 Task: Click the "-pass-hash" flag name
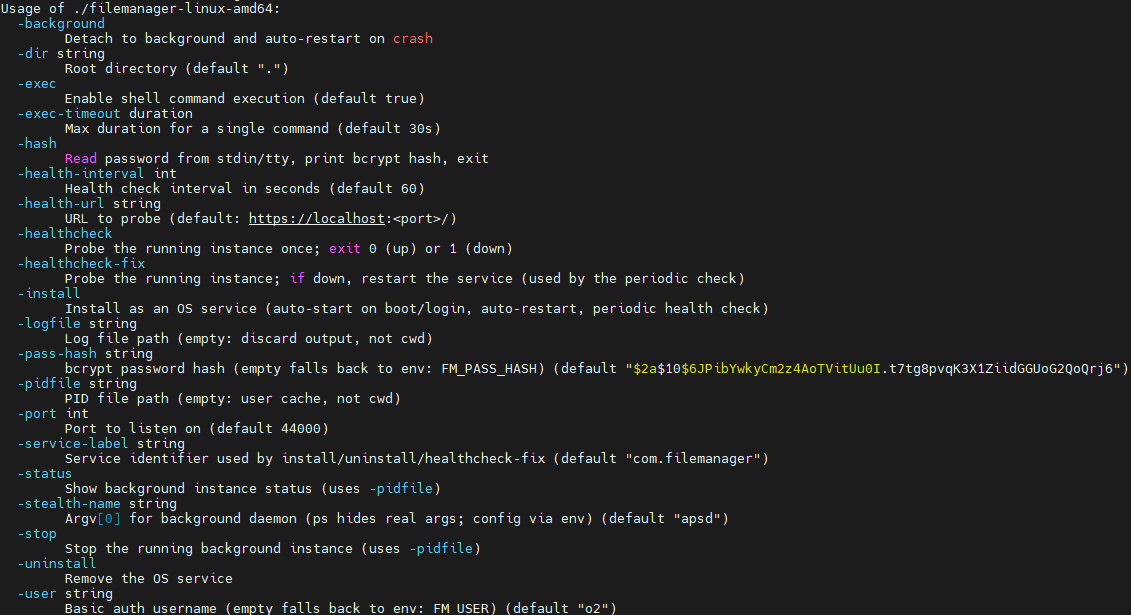pyautogui.click(x=57, y=353)
